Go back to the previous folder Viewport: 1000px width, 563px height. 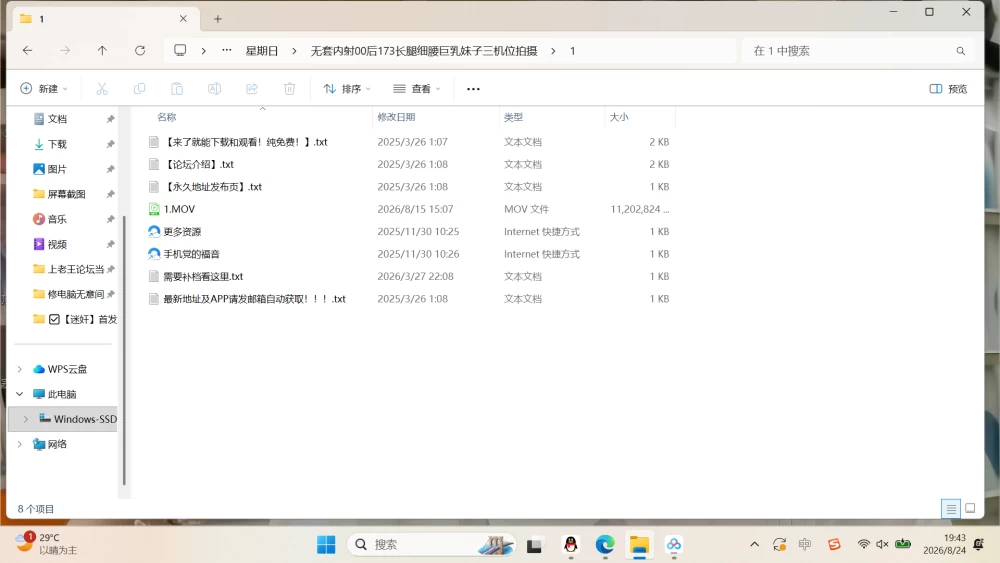27,50
